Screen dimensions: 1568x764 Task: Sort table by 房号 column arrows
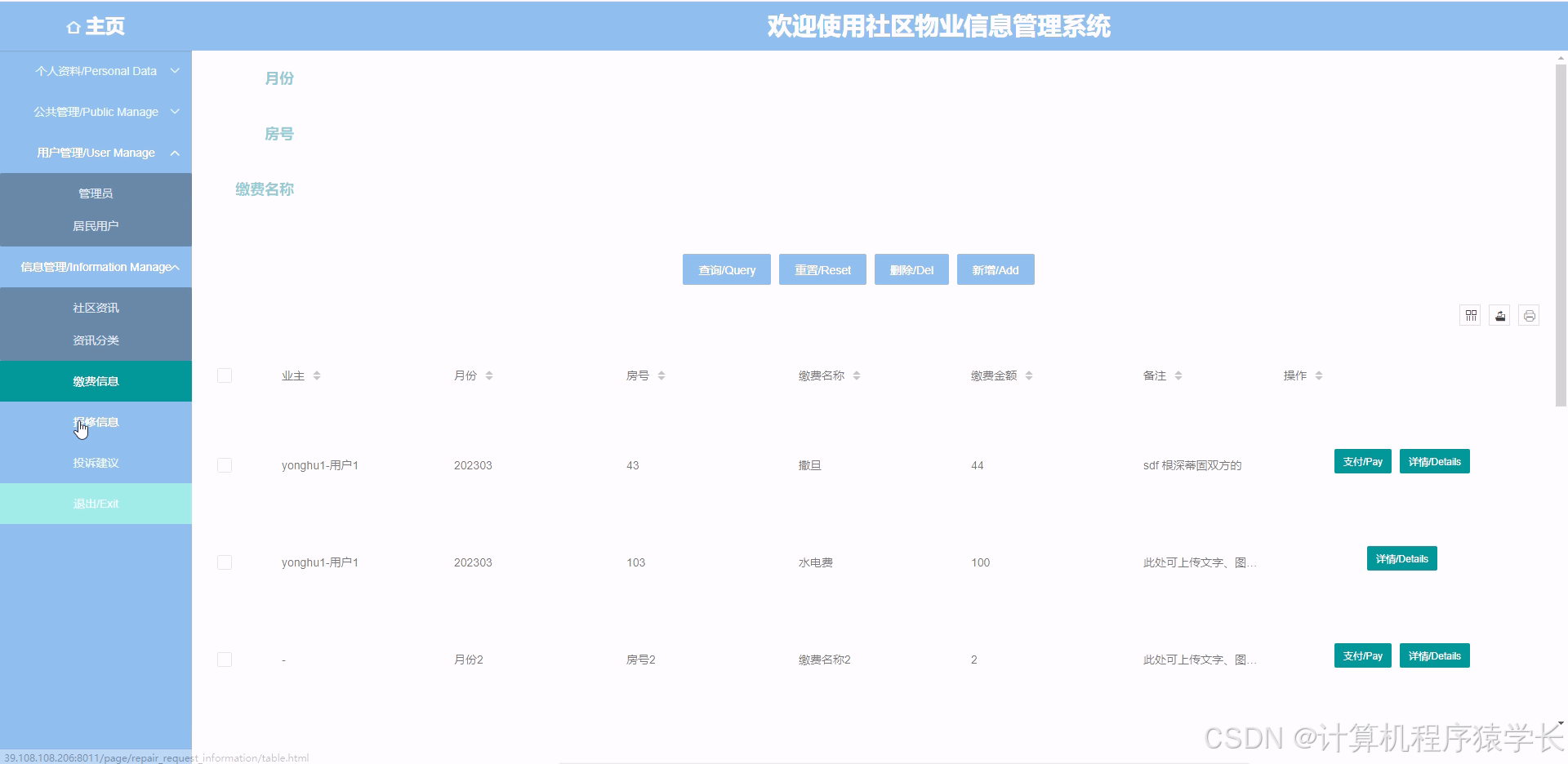point(661,375)
